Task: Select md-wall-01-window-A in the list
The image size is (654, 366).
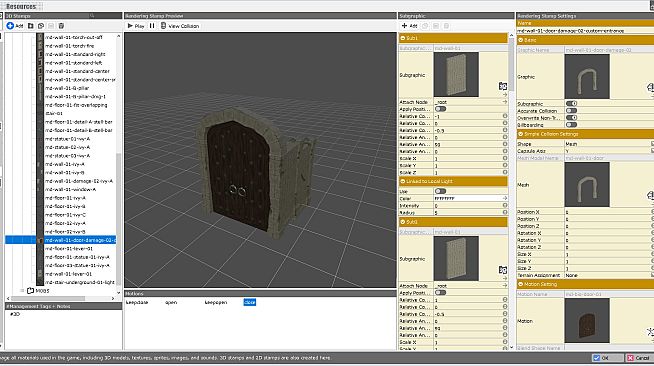Action: pyautogui.click(x=70, y=189)
